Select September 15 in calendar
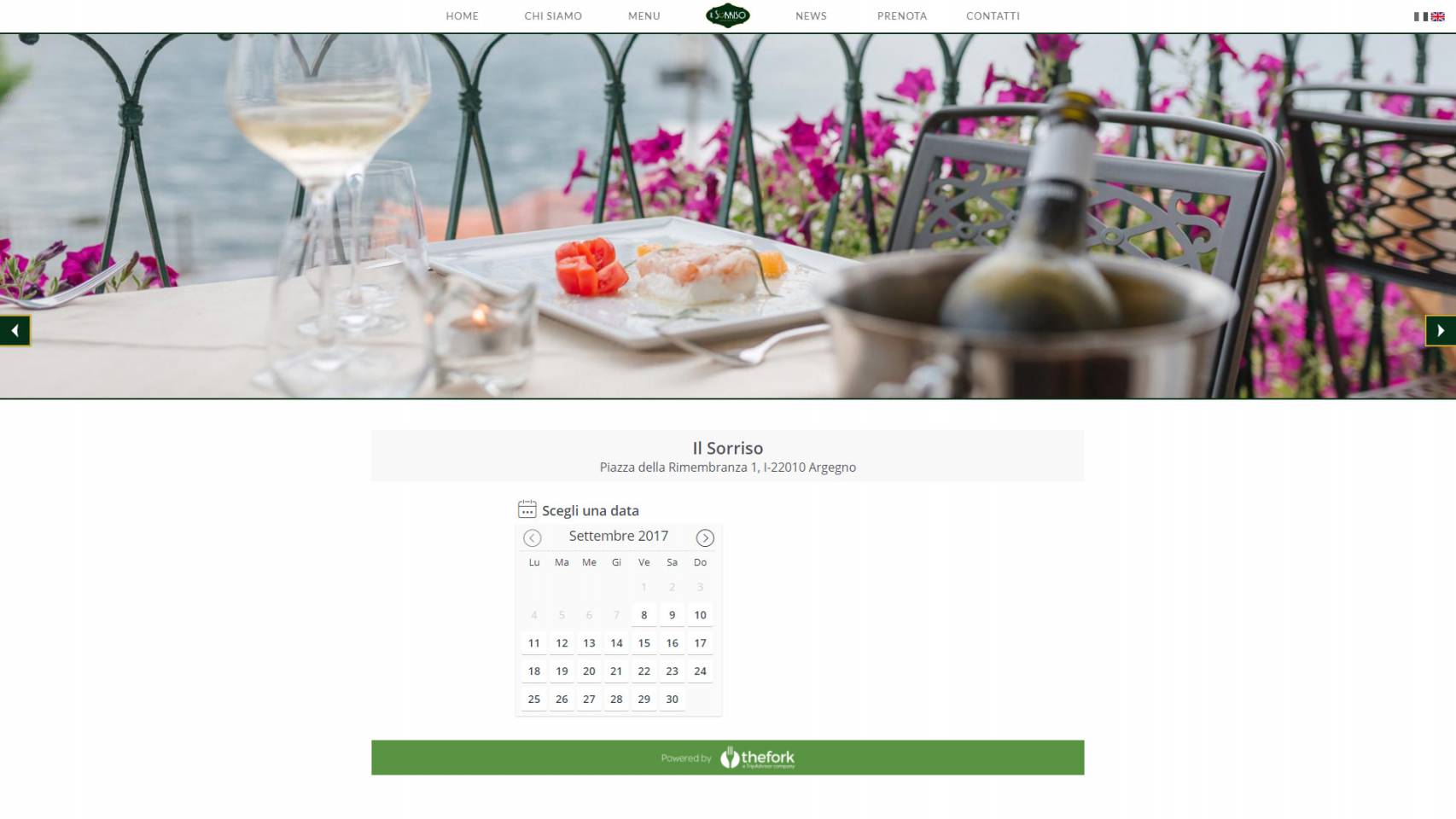 [x=644, y=643]
